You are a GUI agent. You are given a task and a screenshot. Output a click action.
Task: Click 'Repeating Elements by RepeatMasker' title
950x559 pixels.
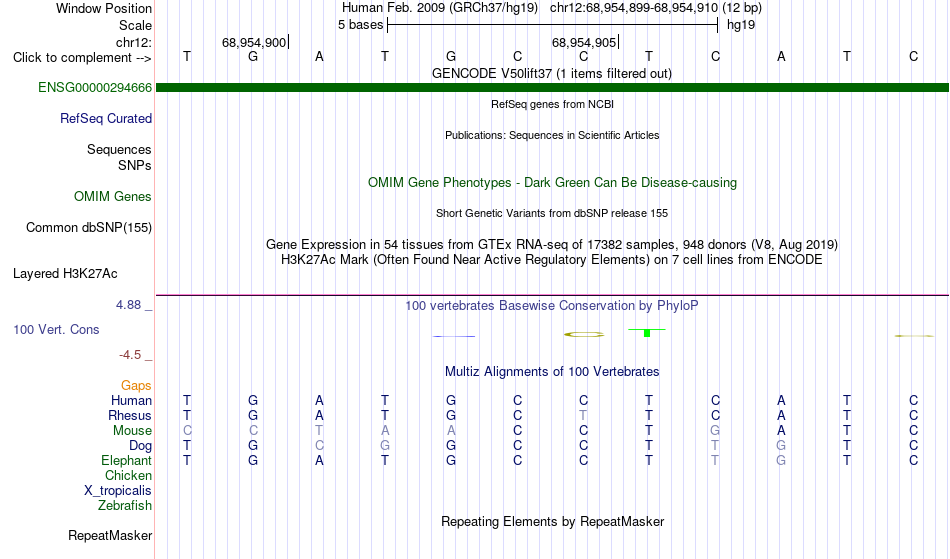pyautogui.click(x=553, y=522)
